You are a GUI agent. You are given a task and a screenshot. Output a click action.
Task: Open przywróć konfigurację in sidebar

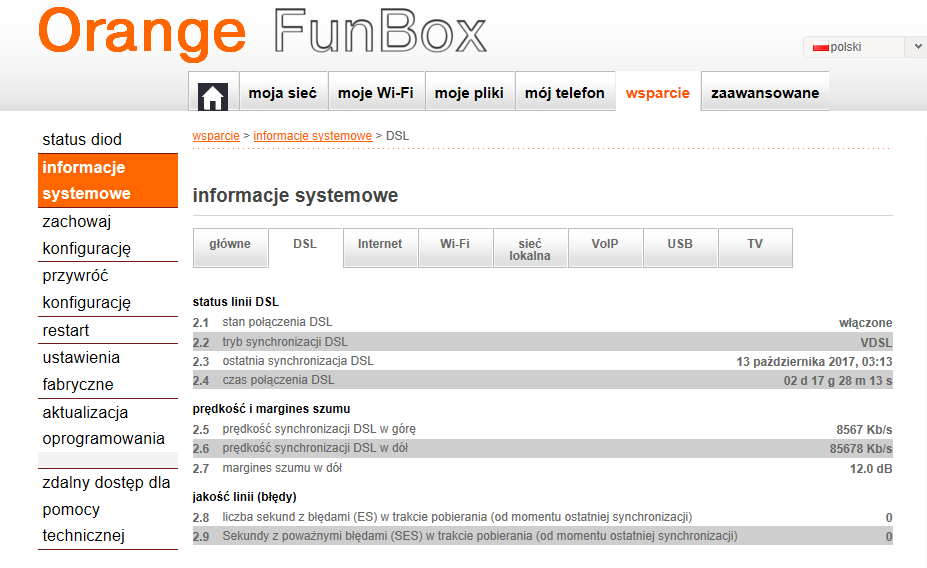108,289
